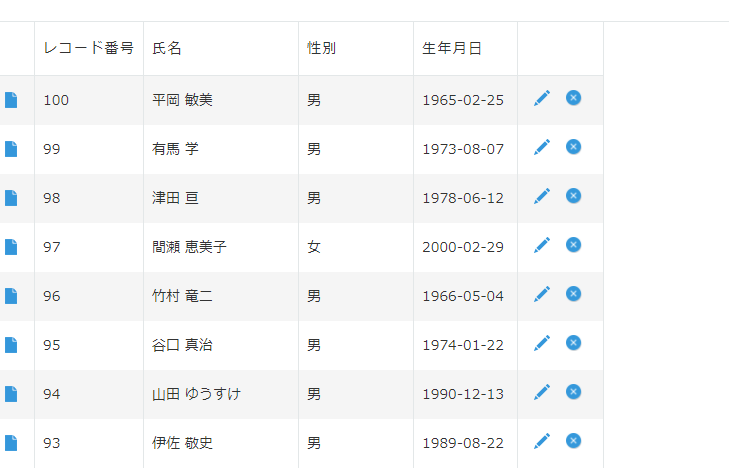The height and width of the screenshot is (468, 729).
Task: Click the 生年月日 column header
Action: pyautogui.click(x=465, y=48)
